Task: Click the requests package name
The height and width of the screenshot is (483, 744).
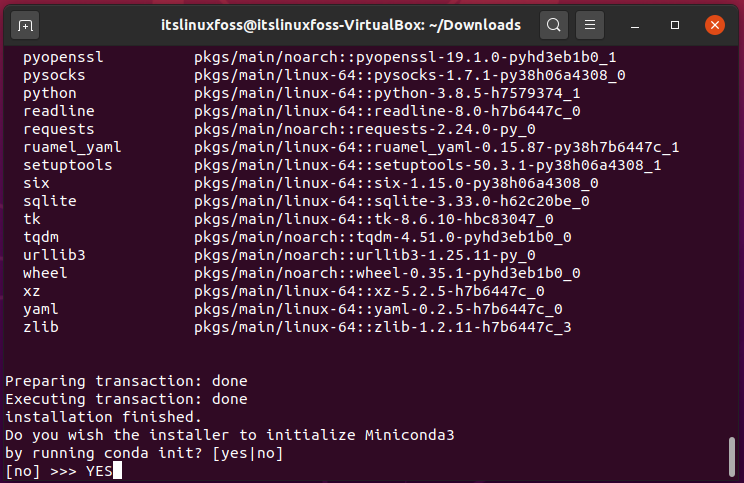Action: pyautogui.click(x=59, y=130)
